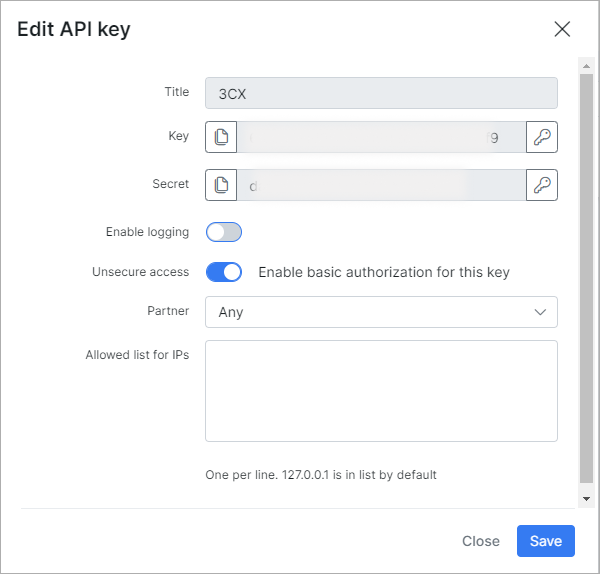Regenerate the Secret using key icon
The height and width of the screenshot is (574, 600).
[x=542, y=185]
